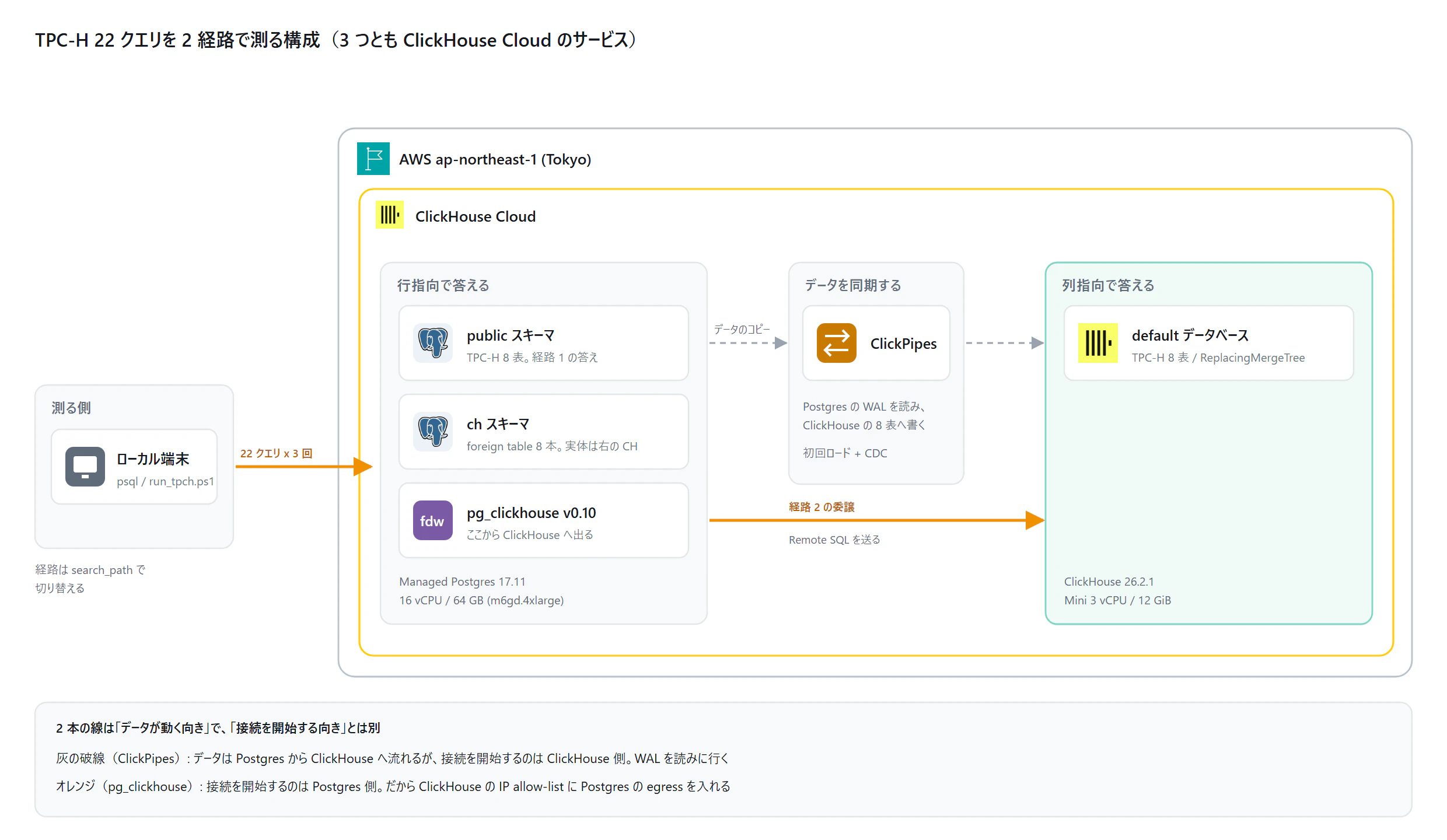Click the ローカル端末 title

point(153,459)
